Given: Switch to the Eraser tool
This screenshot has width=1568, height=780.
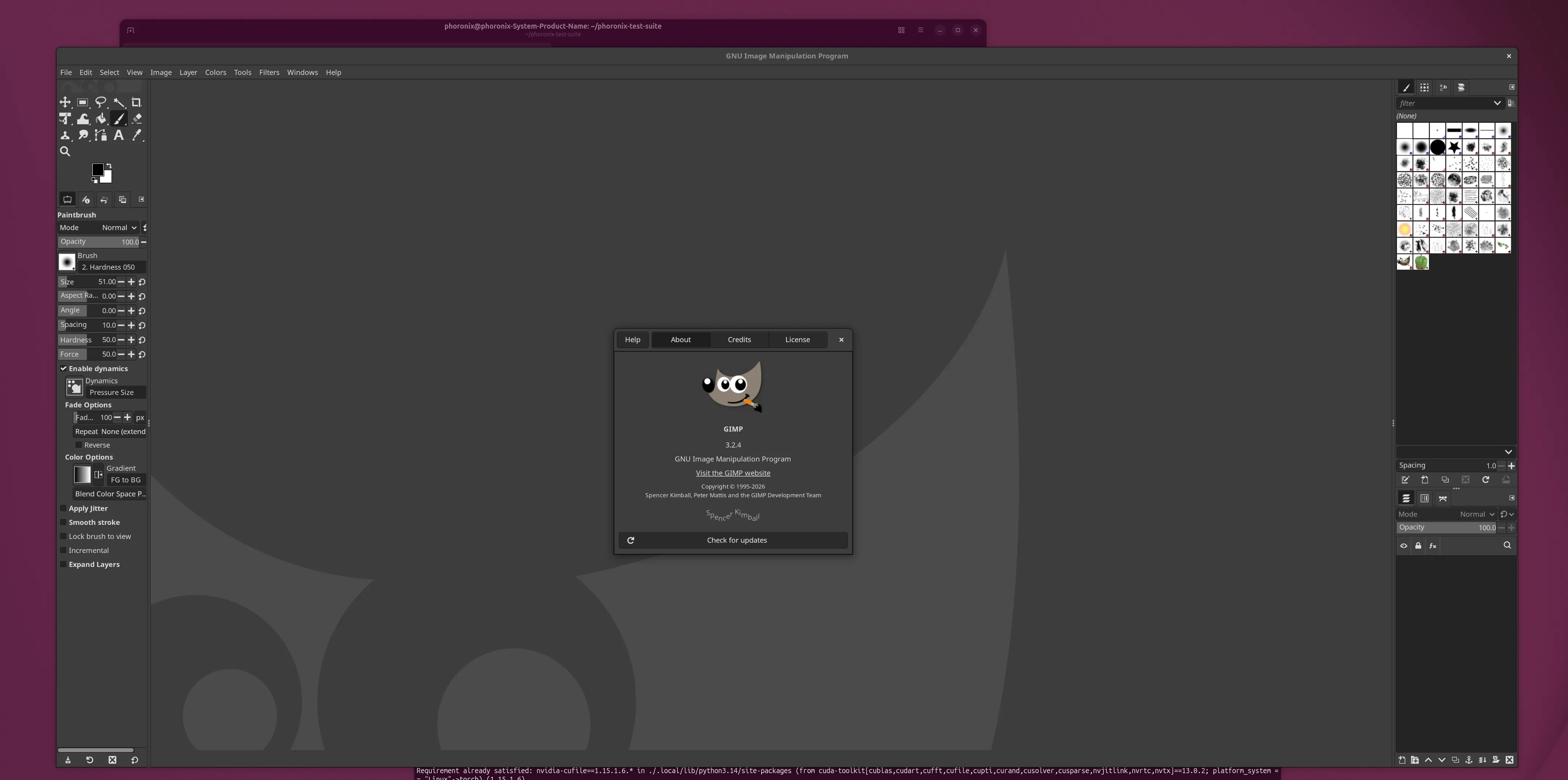Looking at the screenshot, I should tap(137, 119).
